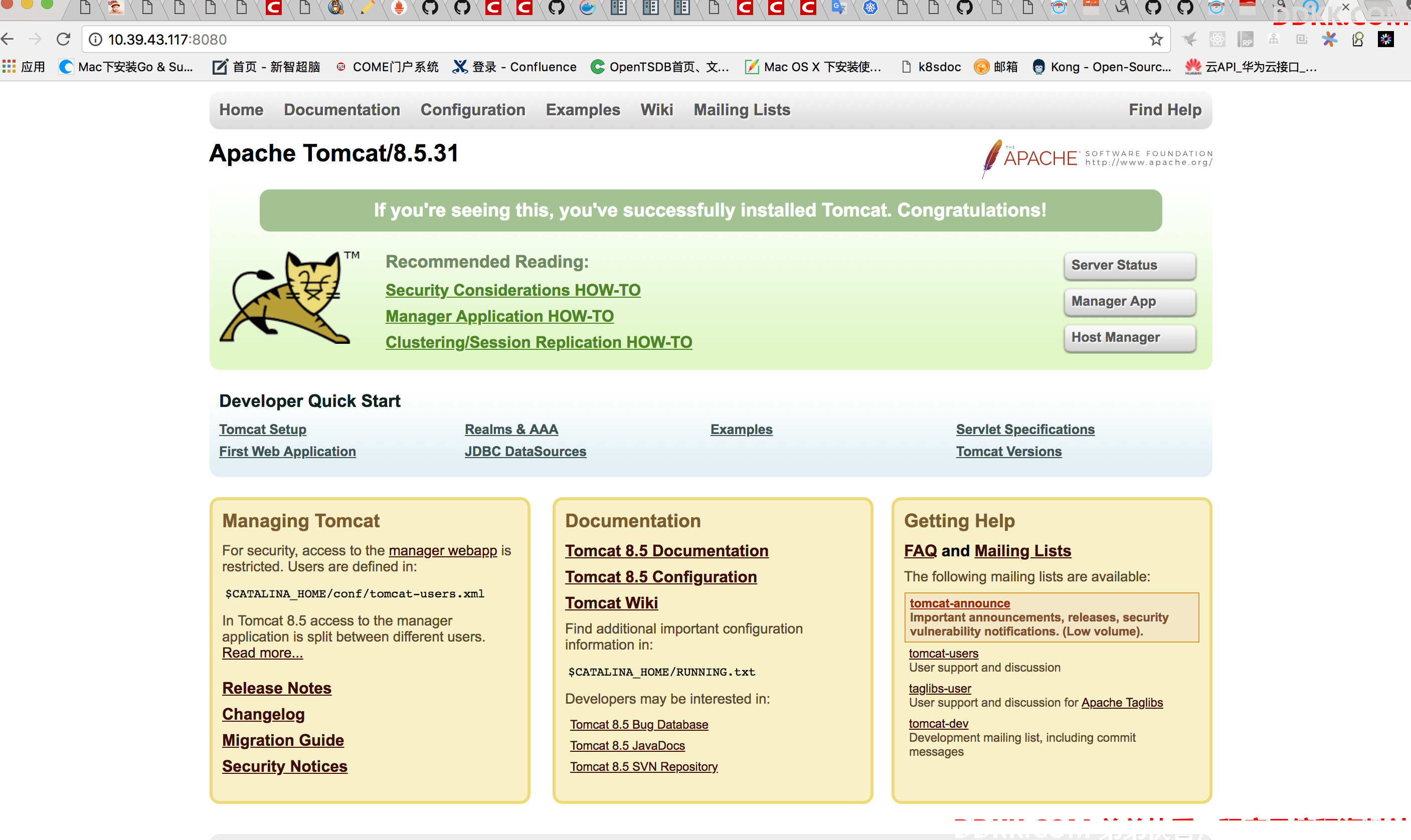
Task: Close the current browser tab
Action: pyautogui.click(x=1346, y=8)
